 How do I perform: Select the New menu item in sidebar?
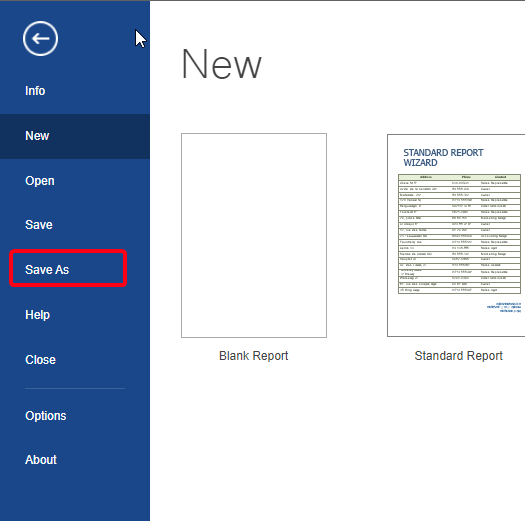click(x=75, y=136)
